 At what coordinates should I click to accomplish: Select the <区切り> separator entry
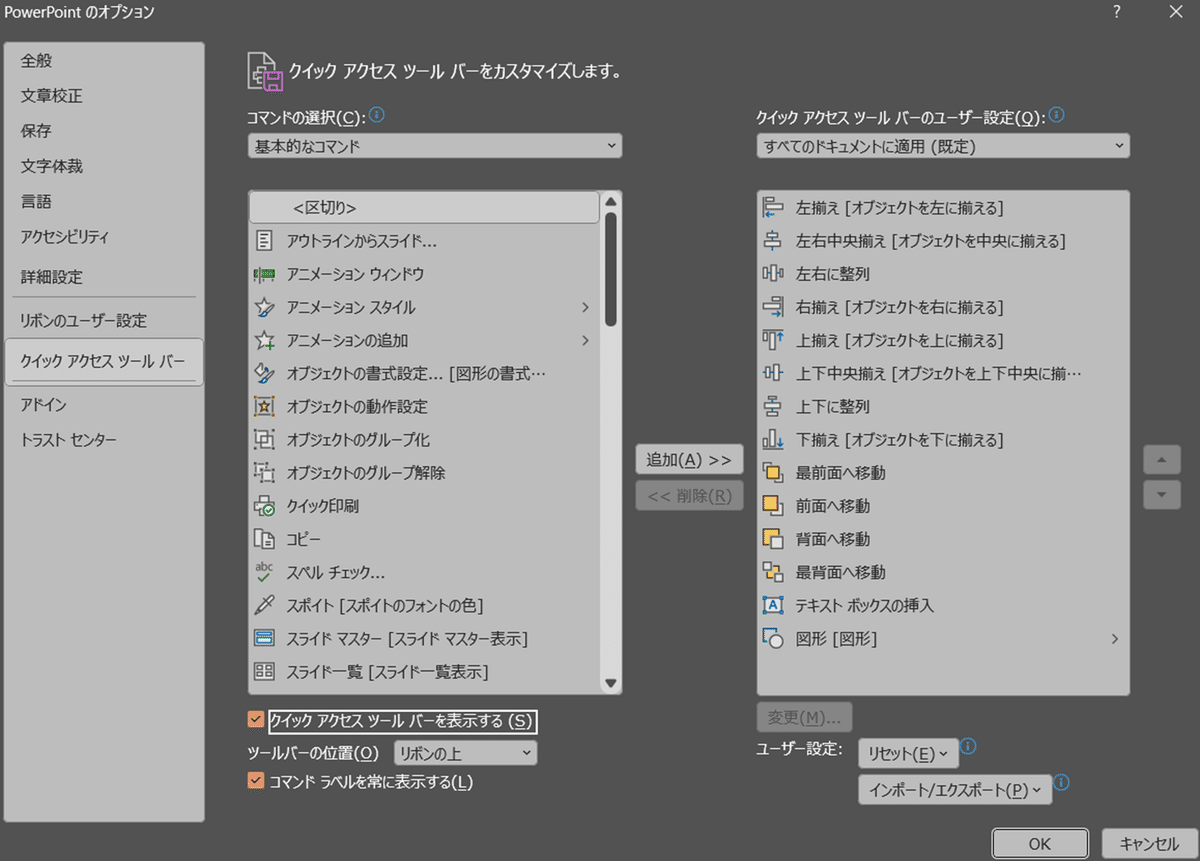pyautogui.click(x=424, y=208)
